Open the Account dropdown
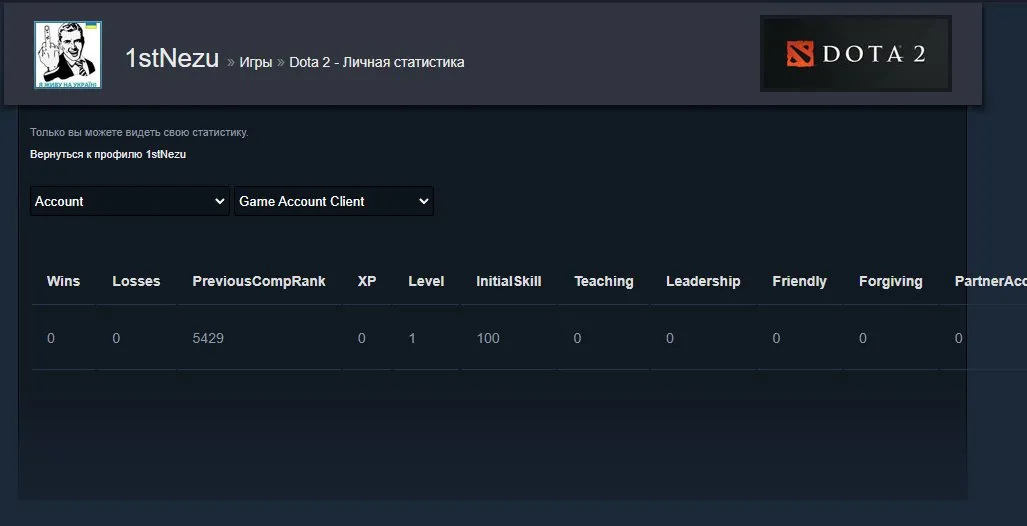Screen dimensions: 1027x526 coord(130,201)
